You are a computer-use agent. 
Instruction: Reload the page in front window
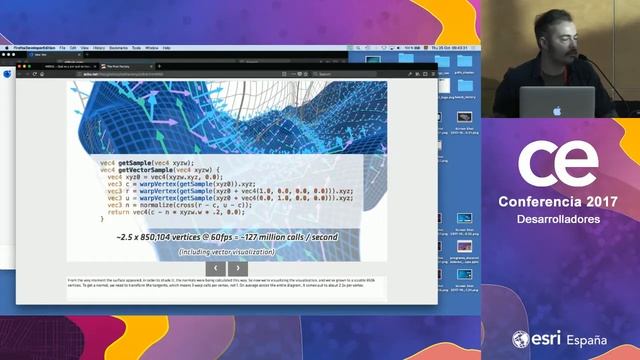tap(35, 74)
